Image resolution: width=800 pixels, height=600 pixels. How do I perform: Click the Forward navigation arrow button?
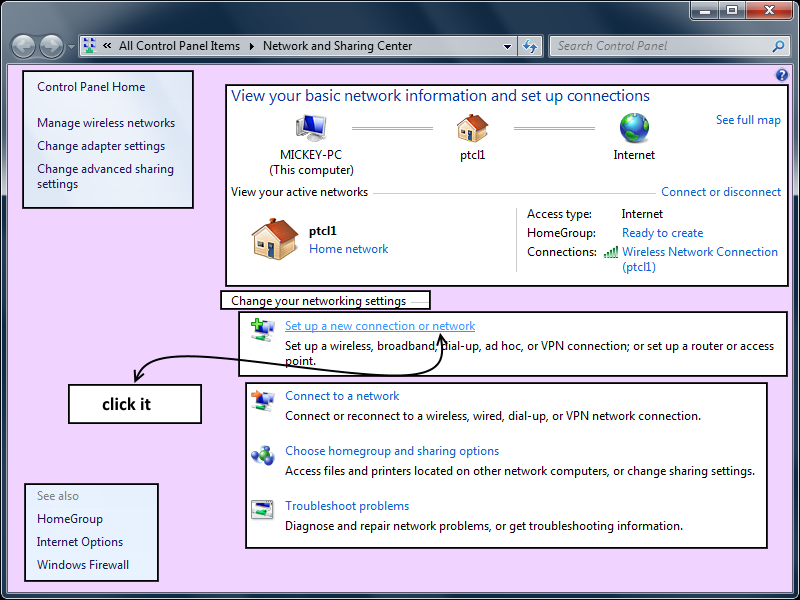tap(52, 46)
